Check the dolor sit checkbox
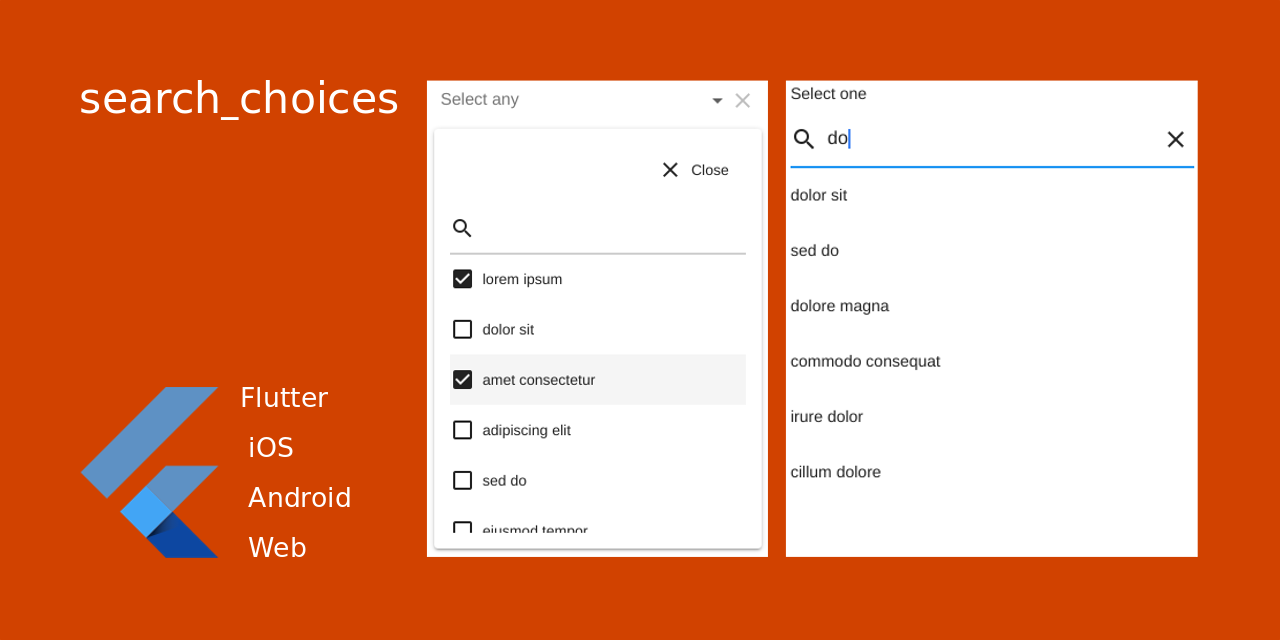 coord(462,329)
